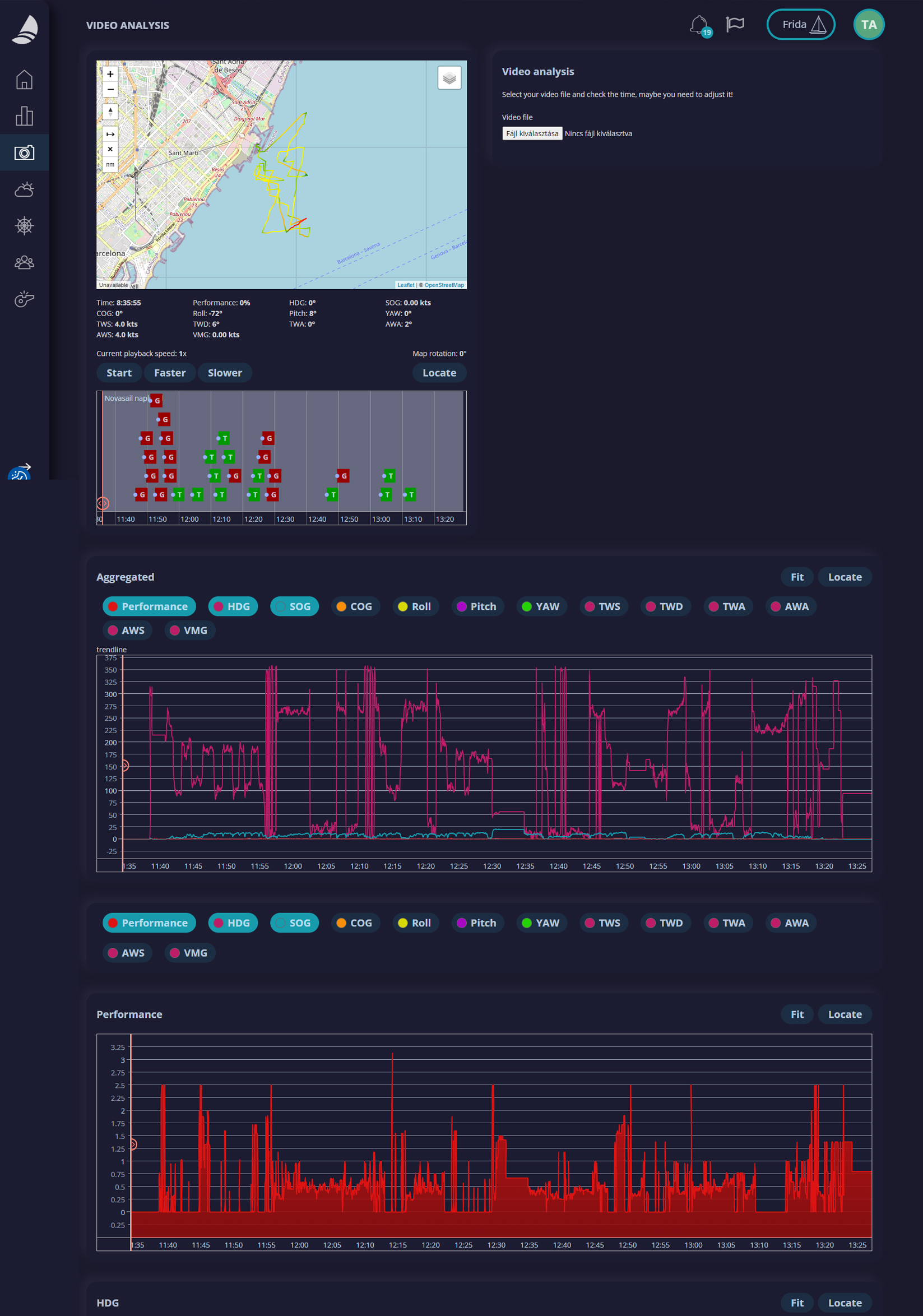The image size is (923, 1316).
Task: Zoom in on the map
Action: click(110, 74)
